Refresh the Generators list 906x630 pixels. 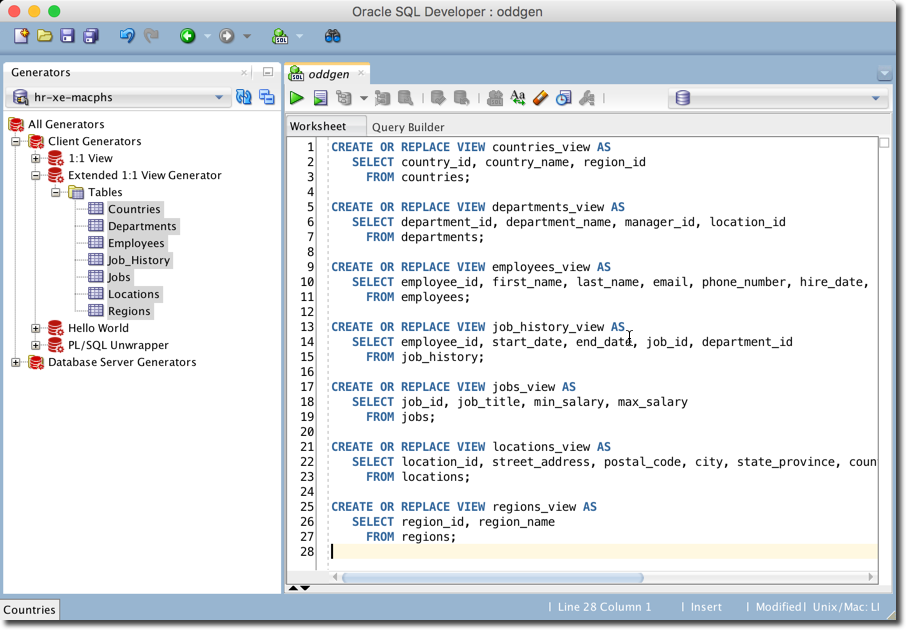tap(244, 97)
